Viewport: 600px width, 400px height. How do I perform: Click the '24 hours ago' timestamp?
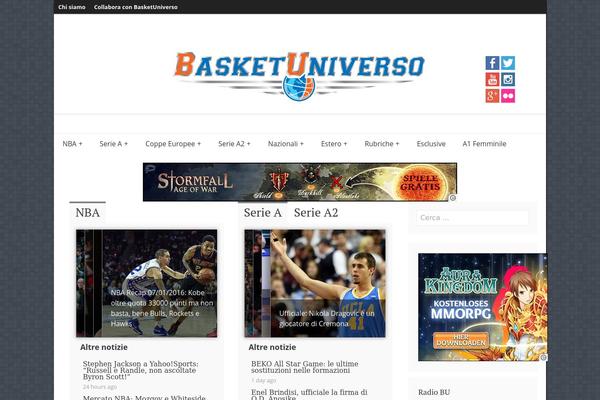(x=99, y=387)
